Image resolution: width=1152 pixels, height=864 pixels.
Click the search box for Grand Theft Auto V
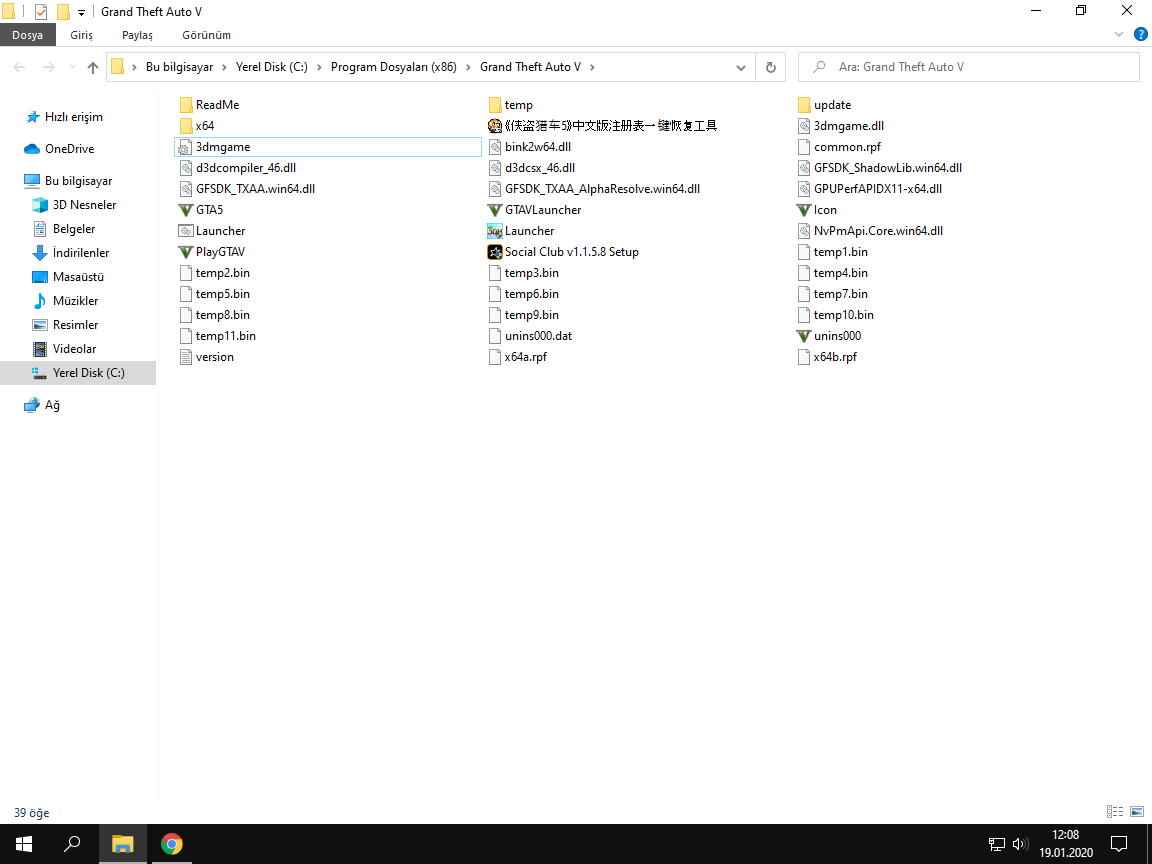968,68
